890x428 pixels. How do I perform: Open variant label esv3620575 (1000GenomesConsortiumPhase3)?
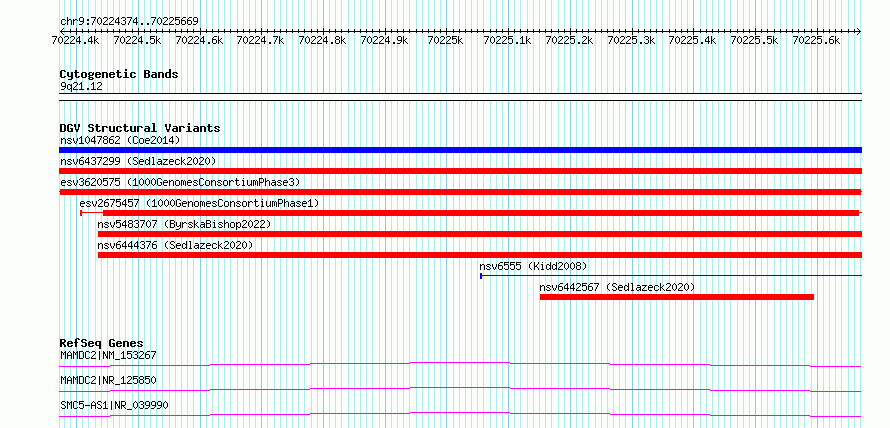(180, 182)
